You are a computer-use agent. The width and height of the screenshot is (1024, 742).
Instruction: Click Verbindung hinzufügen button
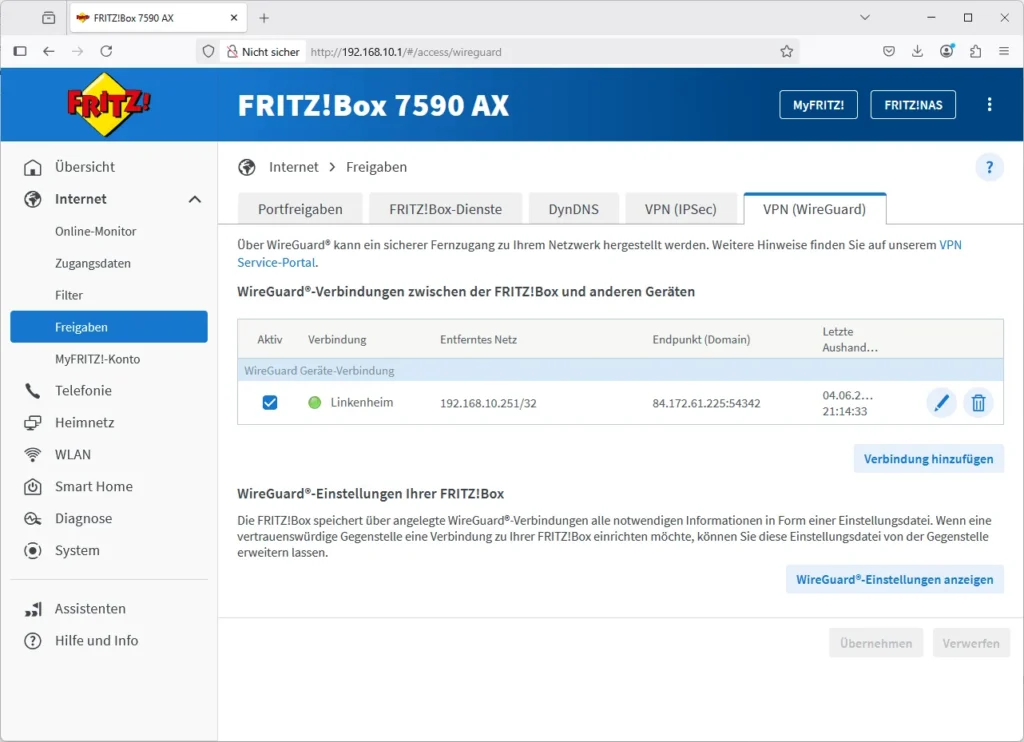(x=928, y=459)
